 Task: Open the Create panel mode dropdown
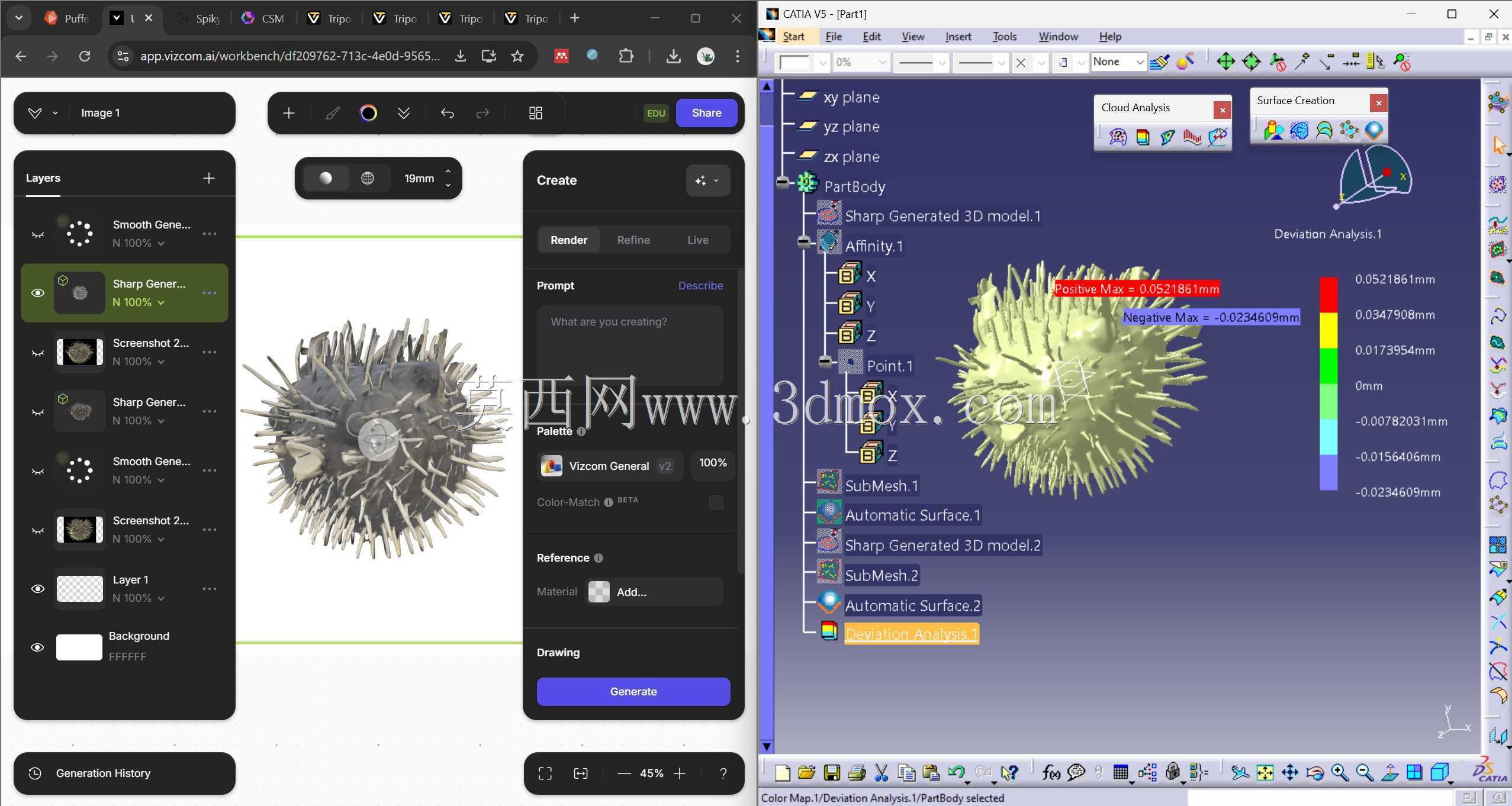(x=708, y=180)
